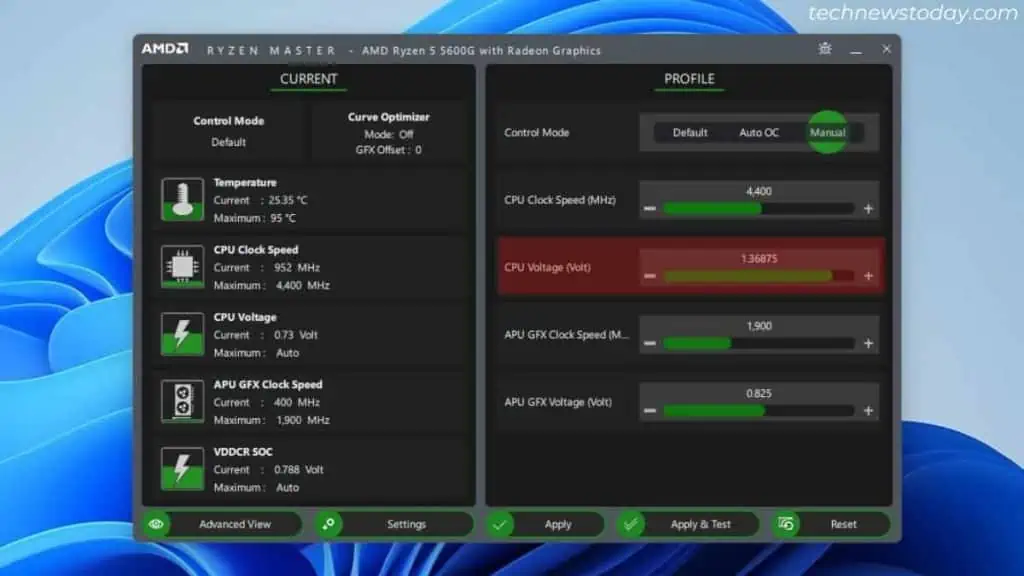Increase CPU Clock Speed with the plus stepper
Screen dimensions: 1024x576
click(x=868, y=207)
